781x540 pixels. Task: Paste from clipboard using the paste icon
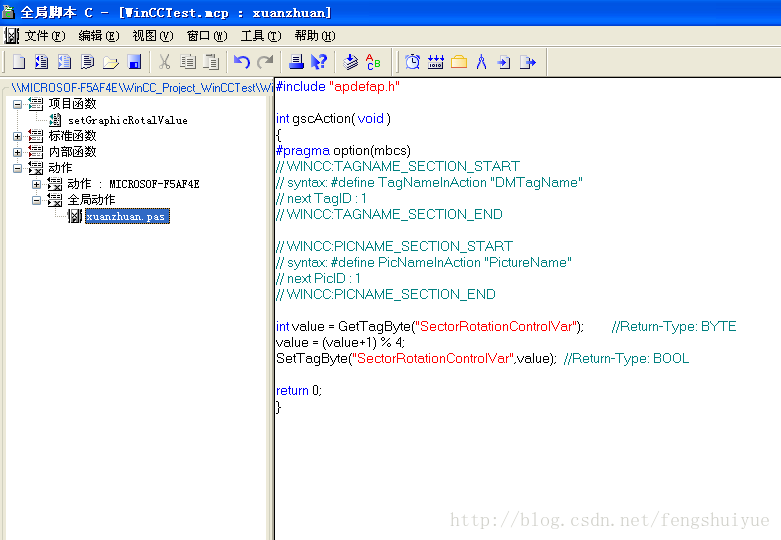click(x=211, y=62)
